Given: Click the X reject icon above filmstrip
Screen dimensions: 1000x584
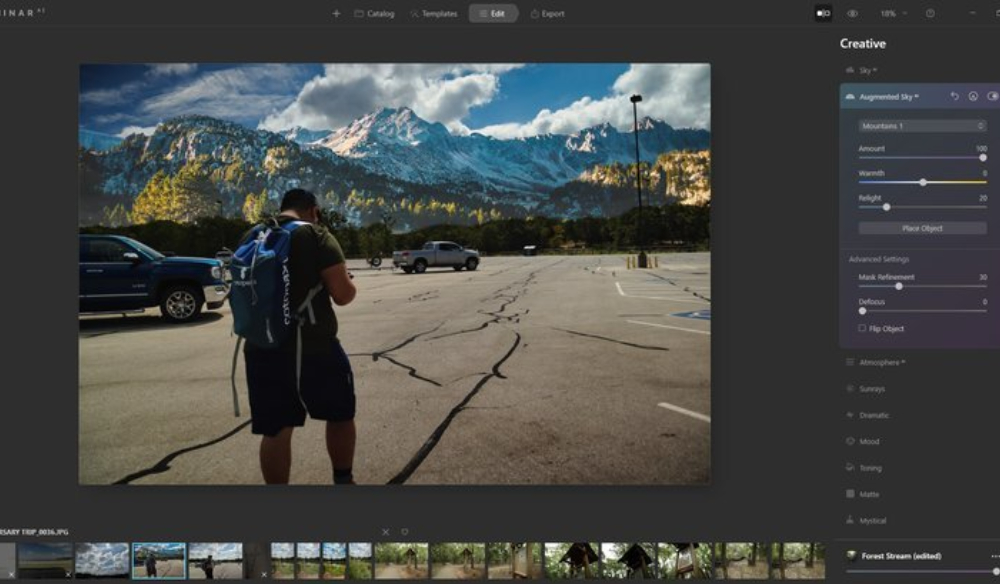Looking at the screenshot, I should point(385,532).
